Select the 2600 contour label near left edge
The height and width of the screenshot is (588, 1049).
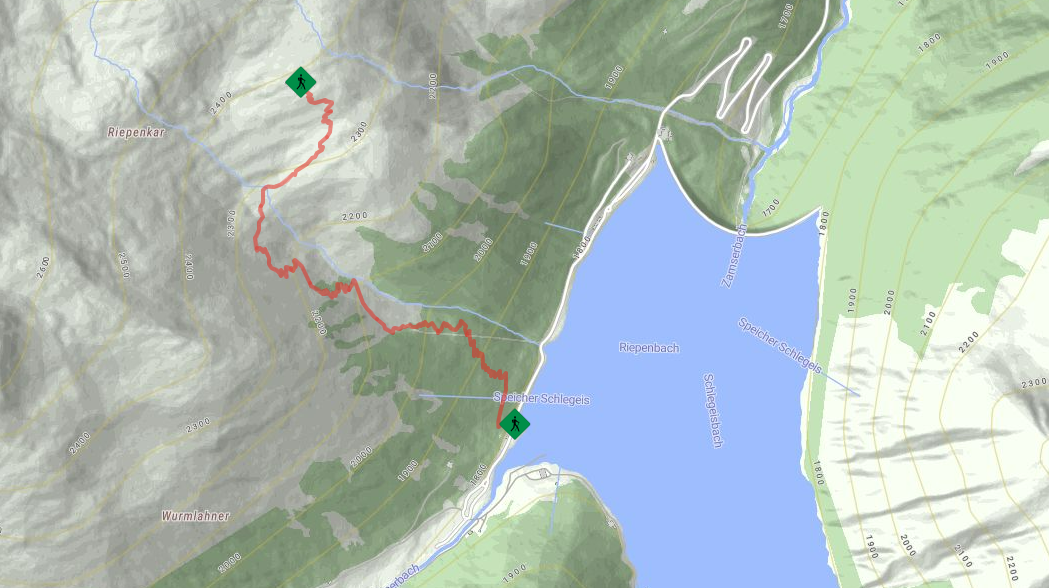click(43, 268)
